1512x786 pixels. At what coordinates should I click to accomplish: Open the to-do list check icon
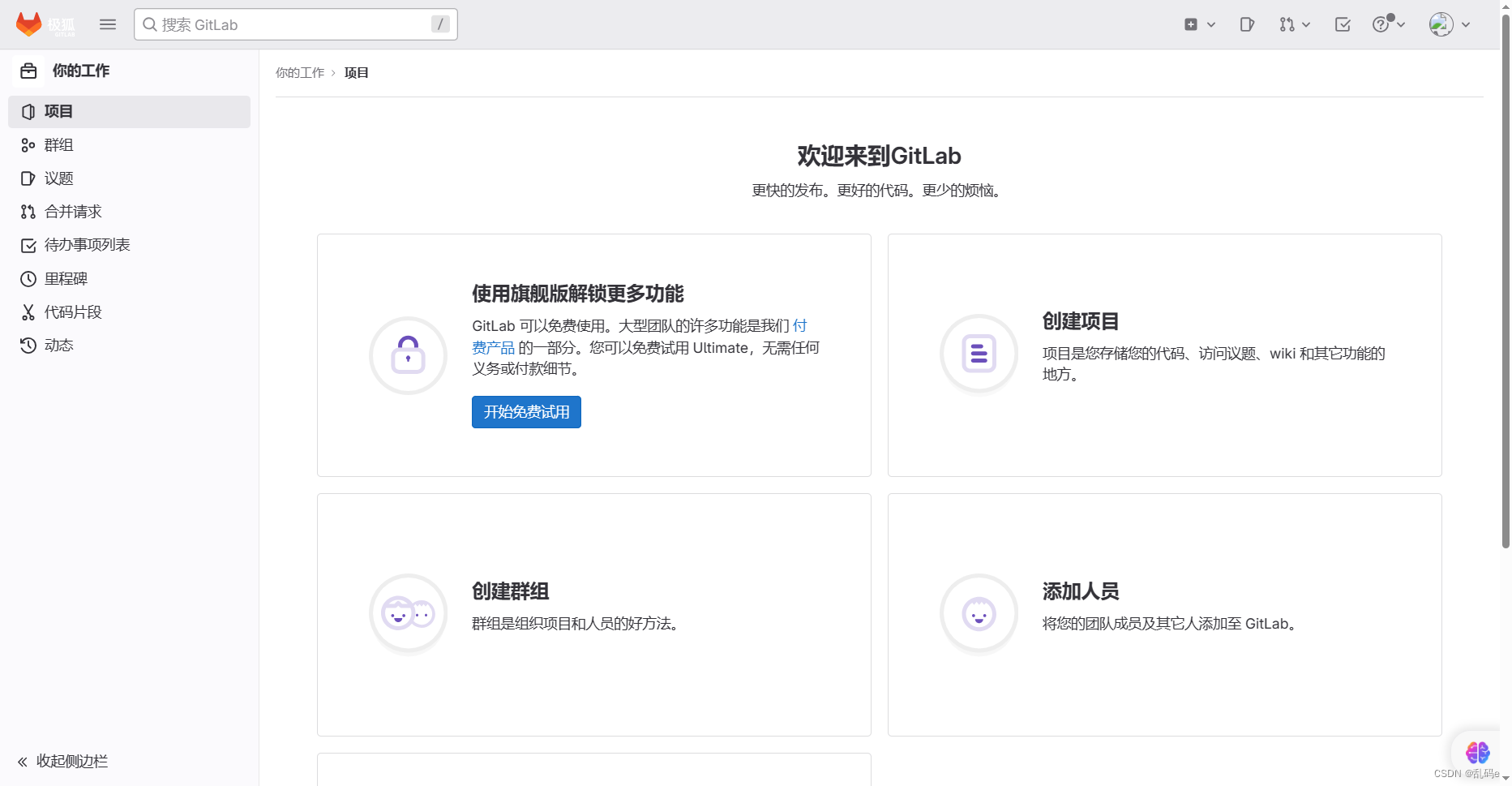(x=1343, y=24)
